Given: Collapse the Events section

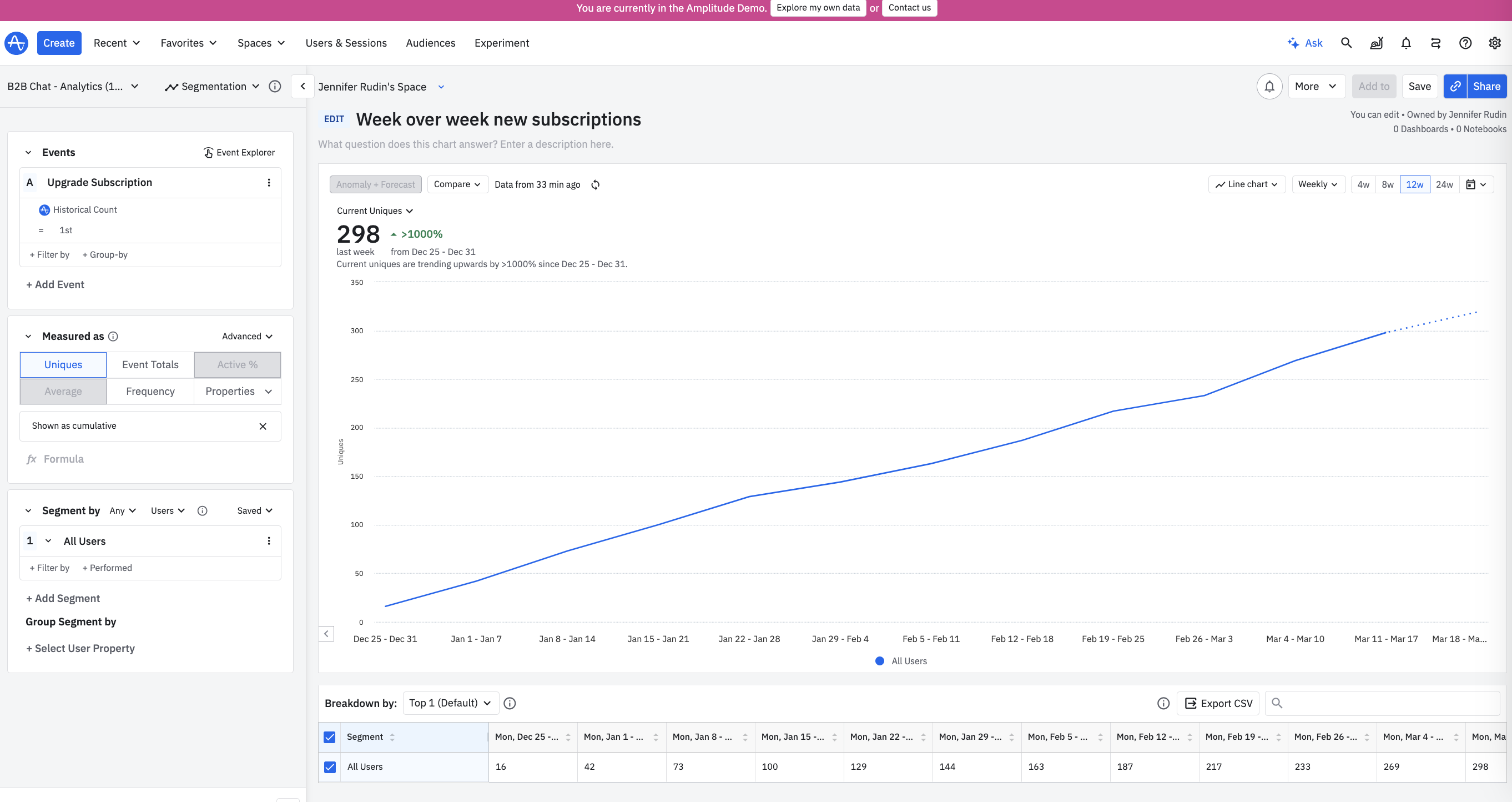Looking at the screenshot, I should click(28, 153).
